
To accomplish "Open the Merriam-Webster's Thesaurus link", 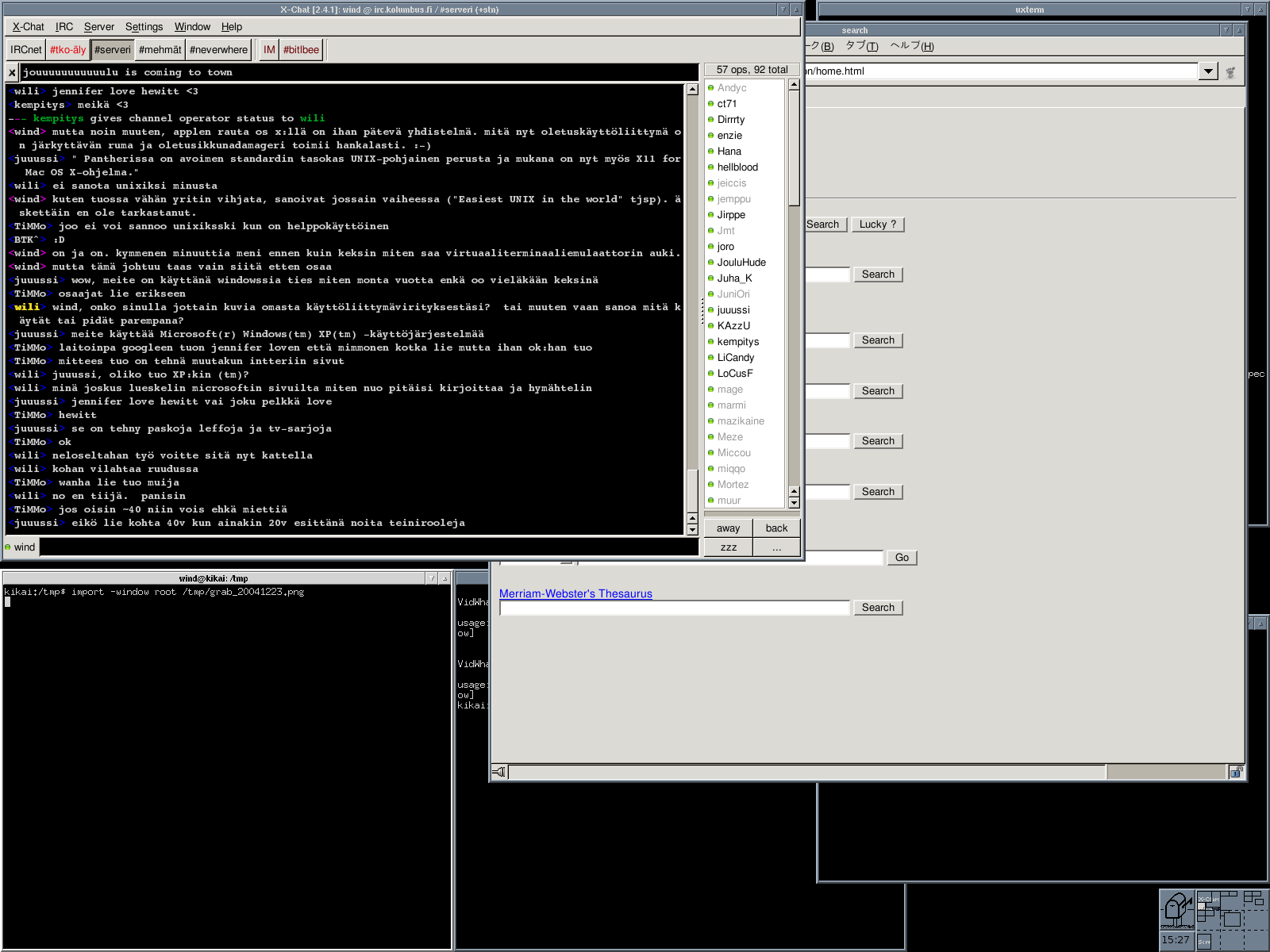I will click(575, 593).
